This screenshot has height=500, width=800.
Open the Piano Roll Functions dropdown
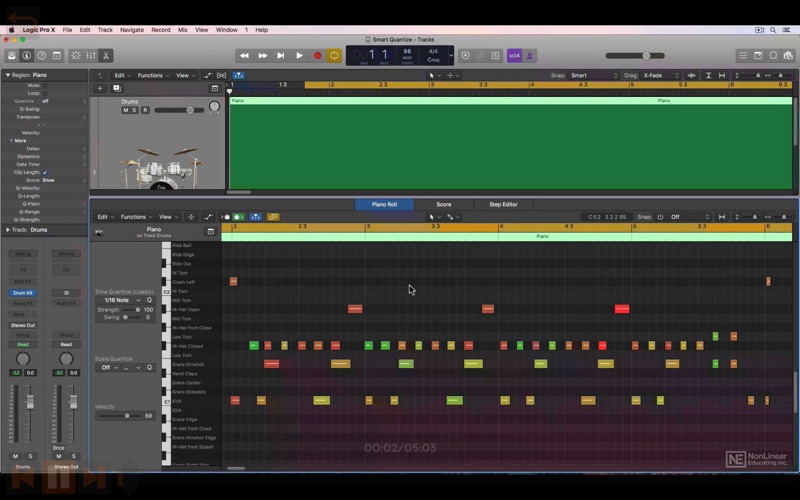(x=136, y=217)
